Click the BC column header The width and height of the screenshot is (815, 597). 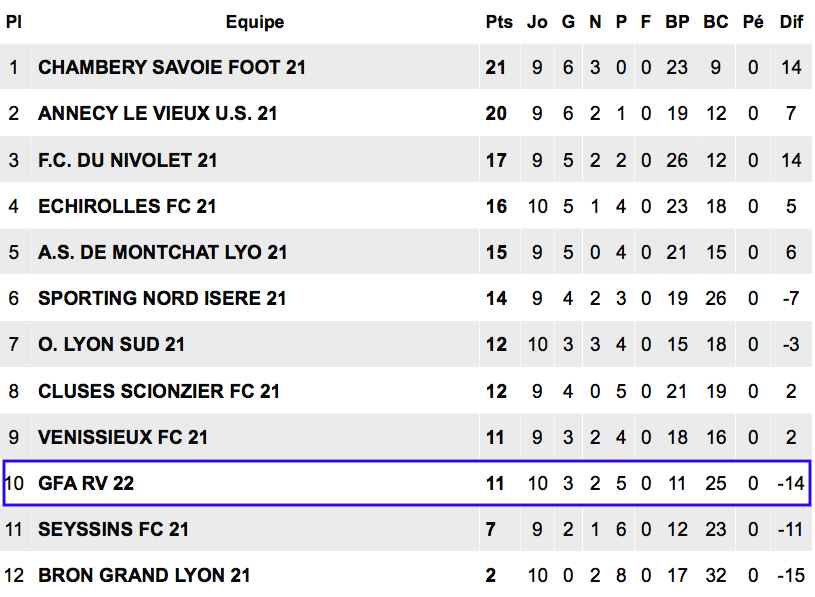(716, 22)
